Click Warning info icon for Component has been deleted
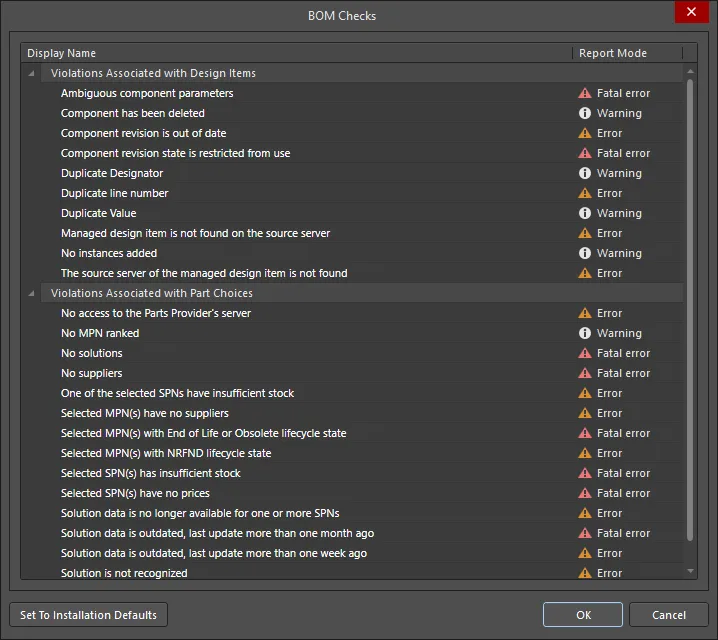This screenshot has height=640, width=718. (584, 113)
